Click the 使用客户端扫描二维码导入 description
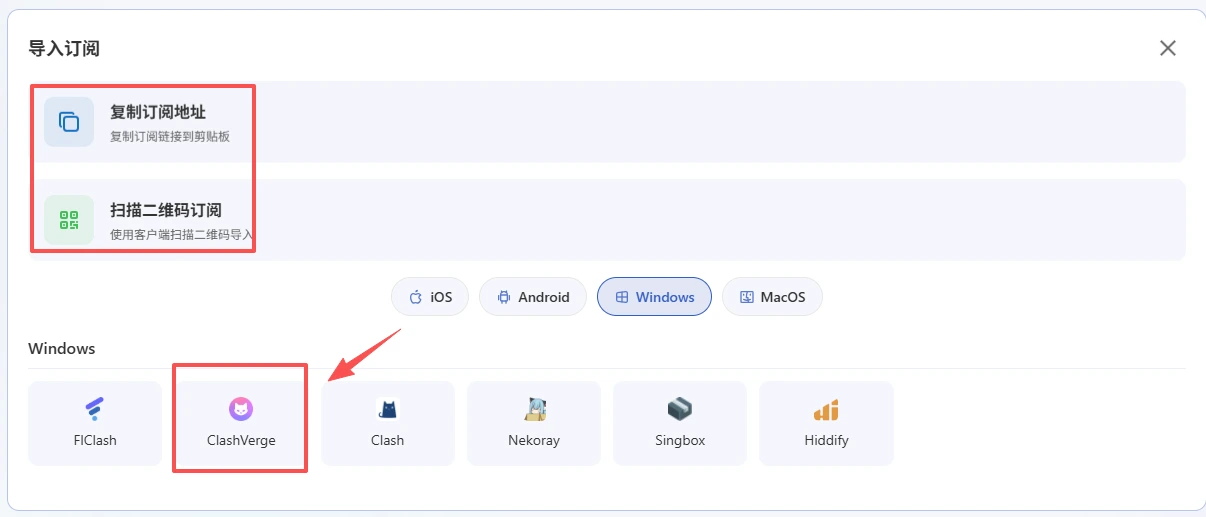Image resolution: width=1206 pixels, height=517 pixels. coord(181,235)
